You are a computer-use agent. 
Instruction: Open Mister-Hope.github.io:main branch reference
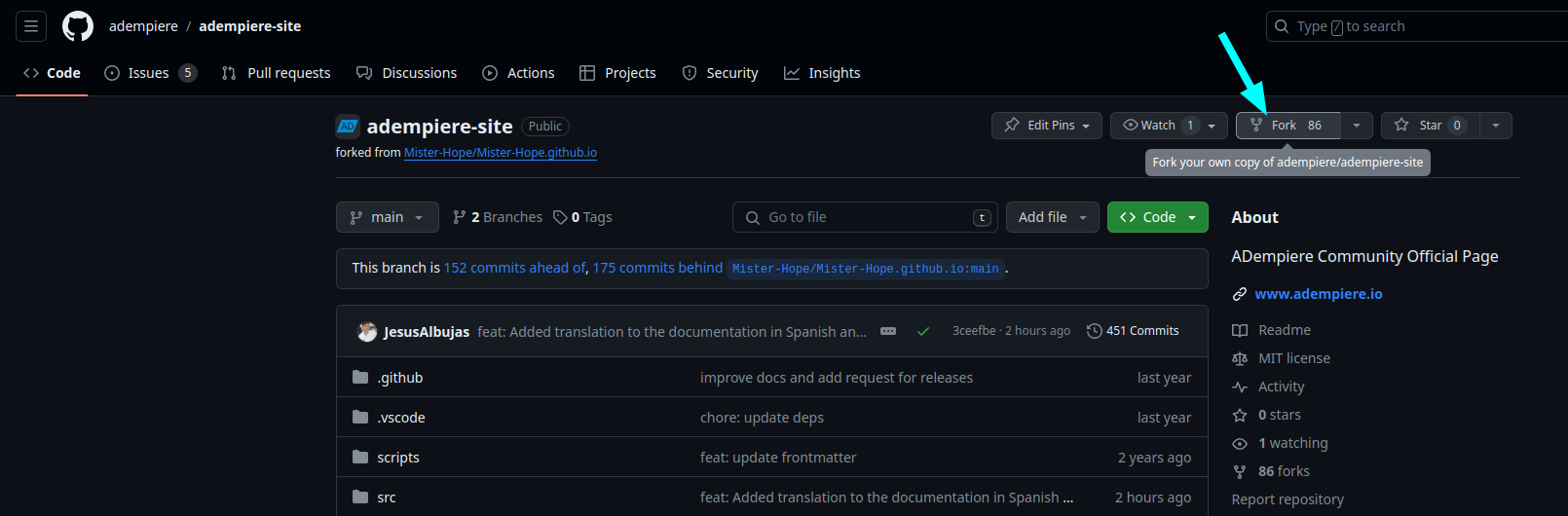(866, 269)
